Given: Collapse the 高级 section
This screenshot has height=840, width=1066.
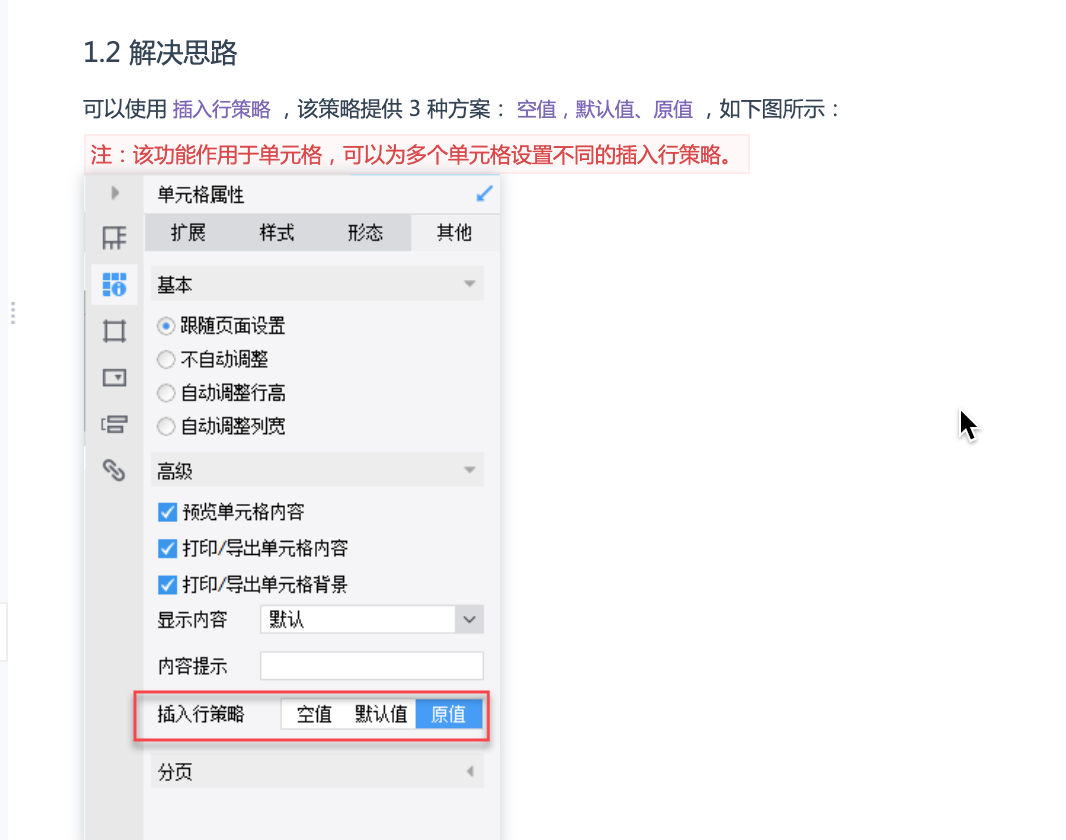Looking at the screenshot, I should tap(469, 470).
